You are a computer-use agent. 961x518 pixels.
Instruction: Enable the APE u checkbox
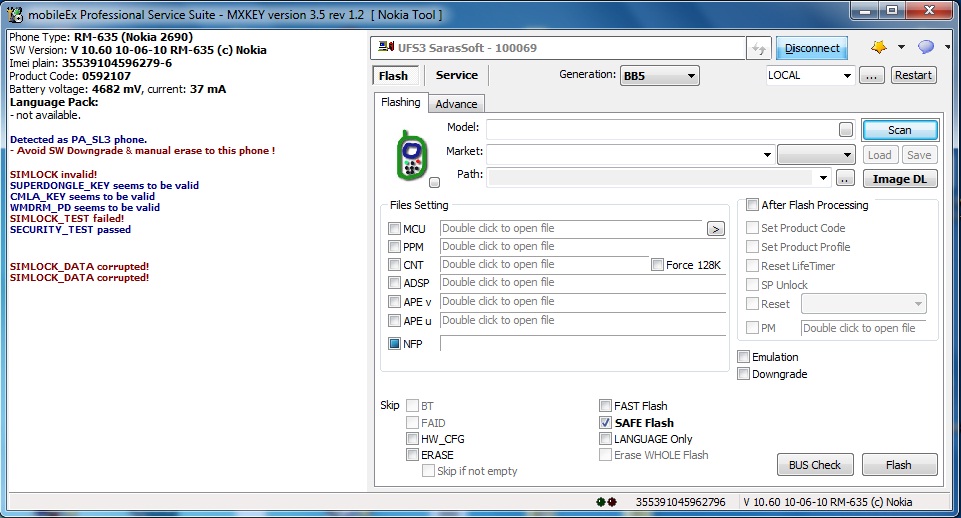pyautogui.click(x=394, y=321)
